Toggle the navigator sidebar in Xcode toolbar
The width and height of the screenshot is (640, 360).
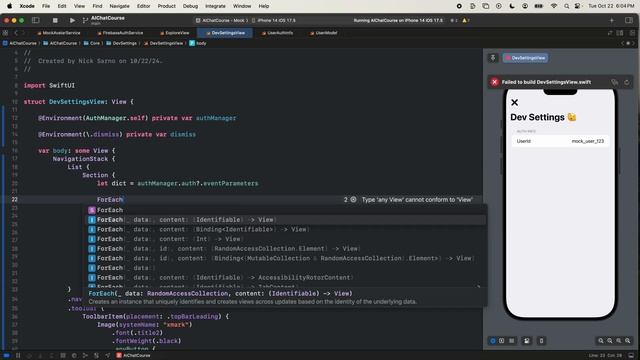pyautogui.click(x=36, y=20)
